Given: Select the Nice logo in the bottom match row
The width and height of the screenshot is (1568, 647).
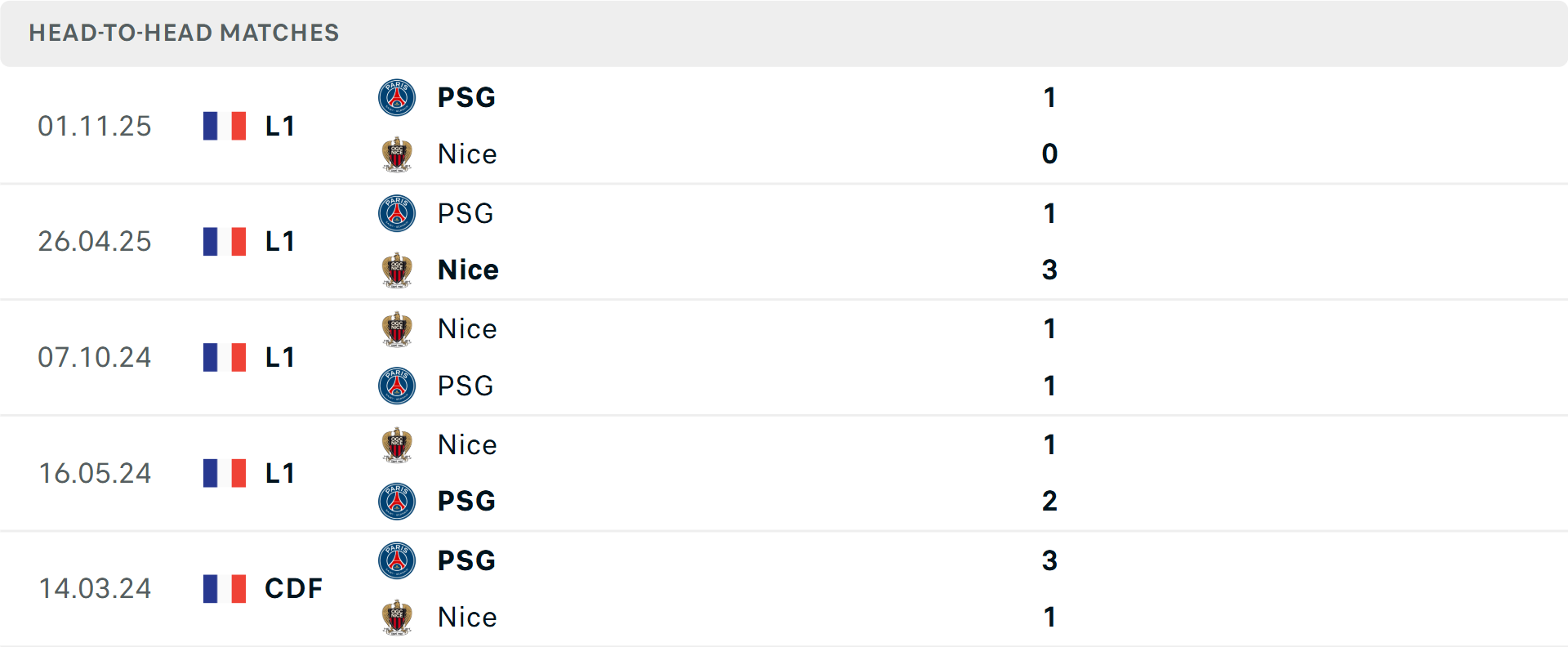Looking at the screenshot, I should [x=398, y=617].
